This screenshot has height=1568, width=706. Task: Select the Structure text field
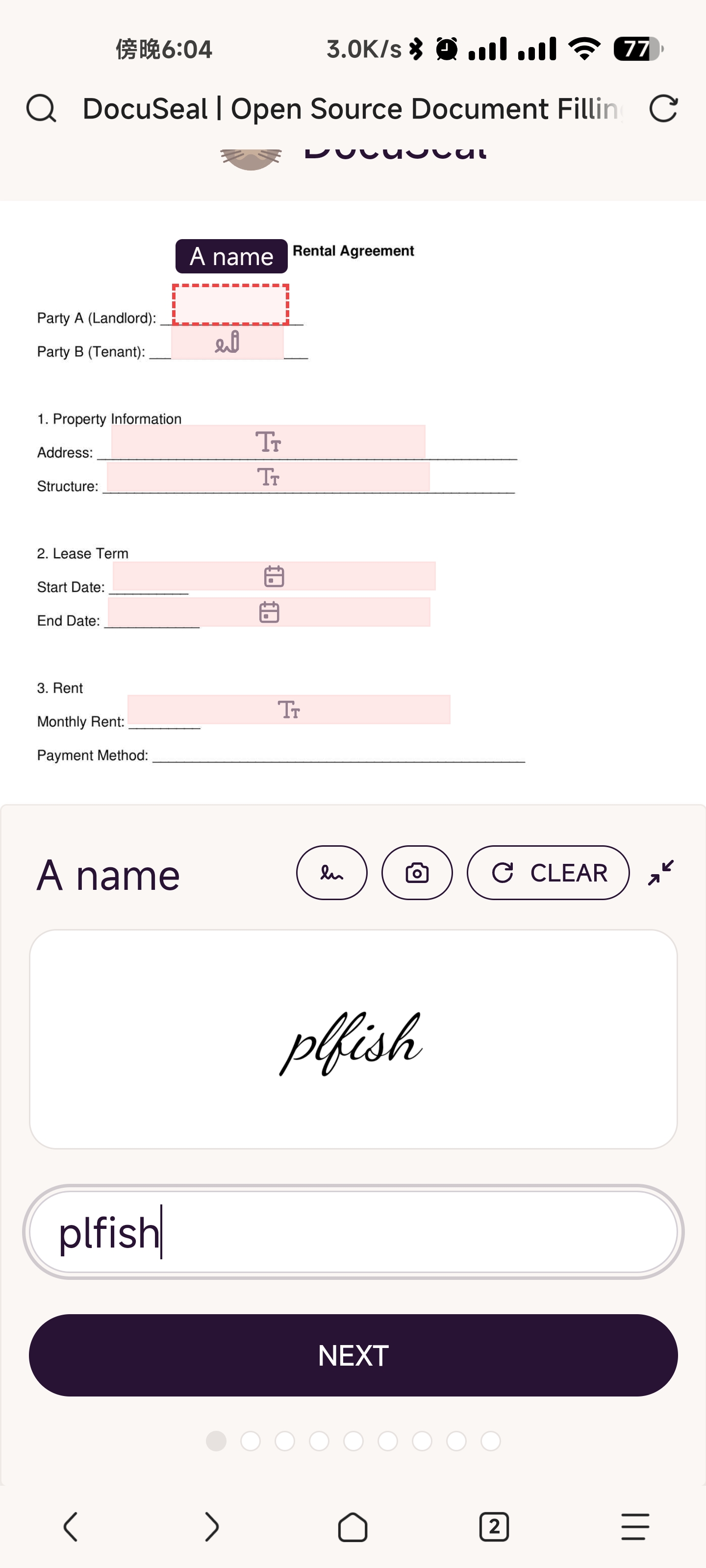268,477
